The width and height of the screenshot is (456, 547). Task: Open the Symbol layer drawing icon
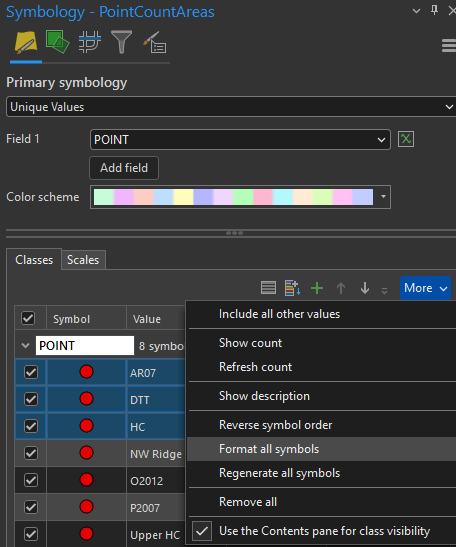coord(90,42)
